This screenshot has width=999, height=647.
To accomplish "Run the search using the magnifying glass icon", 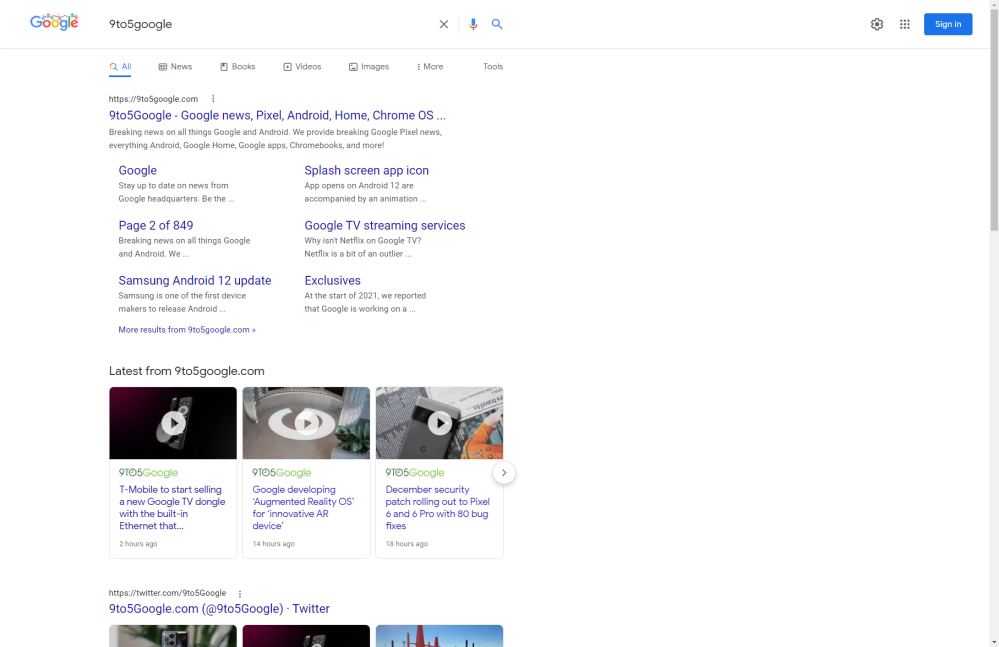I will (497, 24).
